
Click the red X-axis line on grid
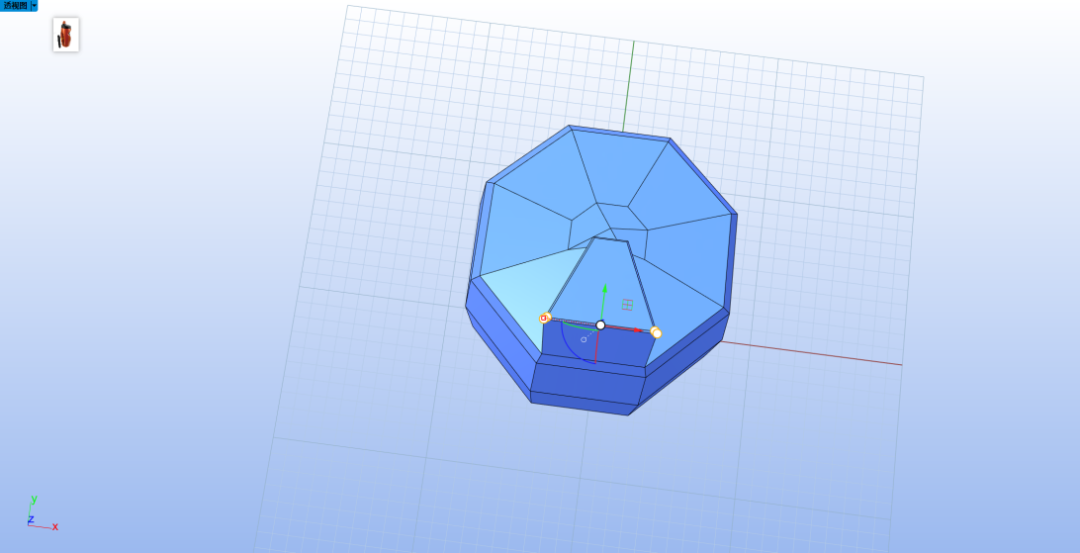pyautogui.click(x=813, y=353)
